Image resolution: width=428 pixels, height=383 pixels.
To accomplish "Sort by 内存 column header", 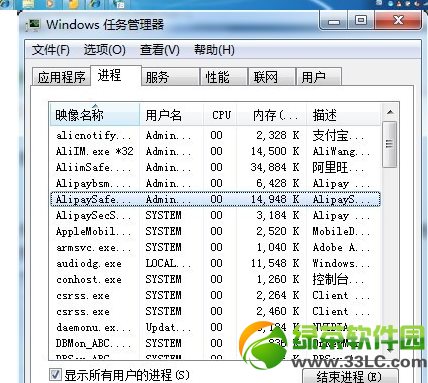I will [x=272, y=115].
